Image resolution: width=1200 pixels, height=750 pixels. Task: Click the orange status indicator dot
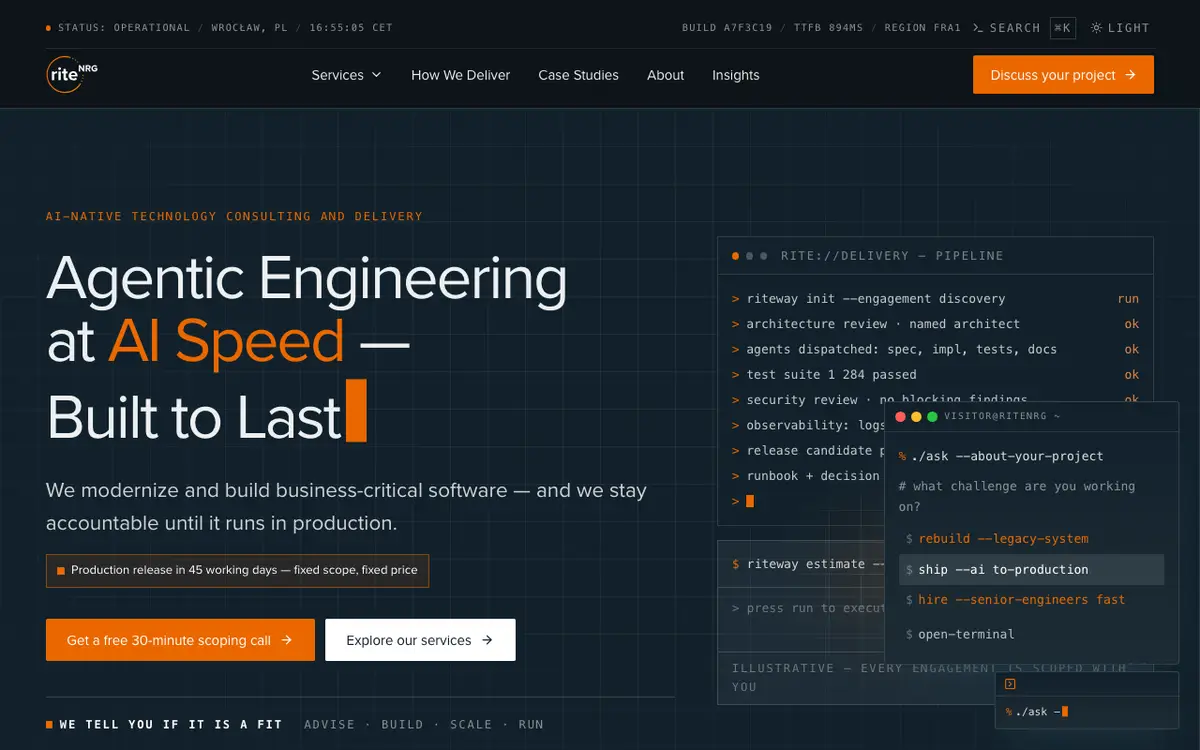point(49,28)
